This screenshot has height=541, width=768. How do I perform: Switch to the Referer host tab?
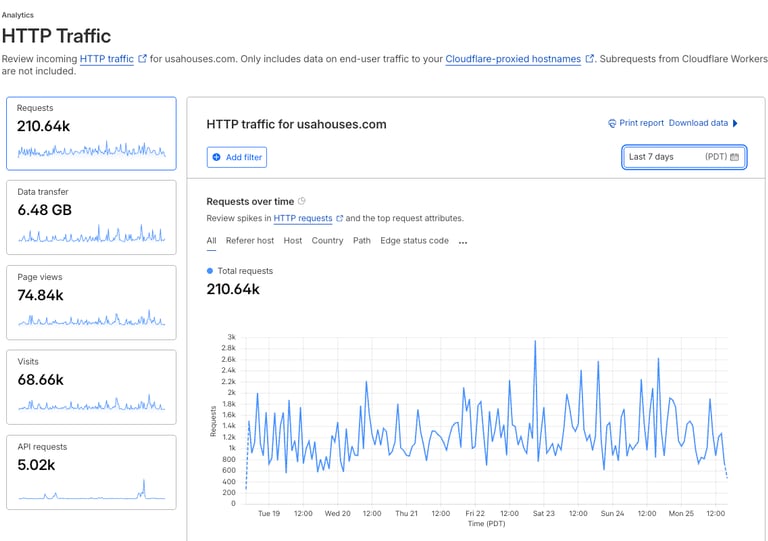pos(250,240)
